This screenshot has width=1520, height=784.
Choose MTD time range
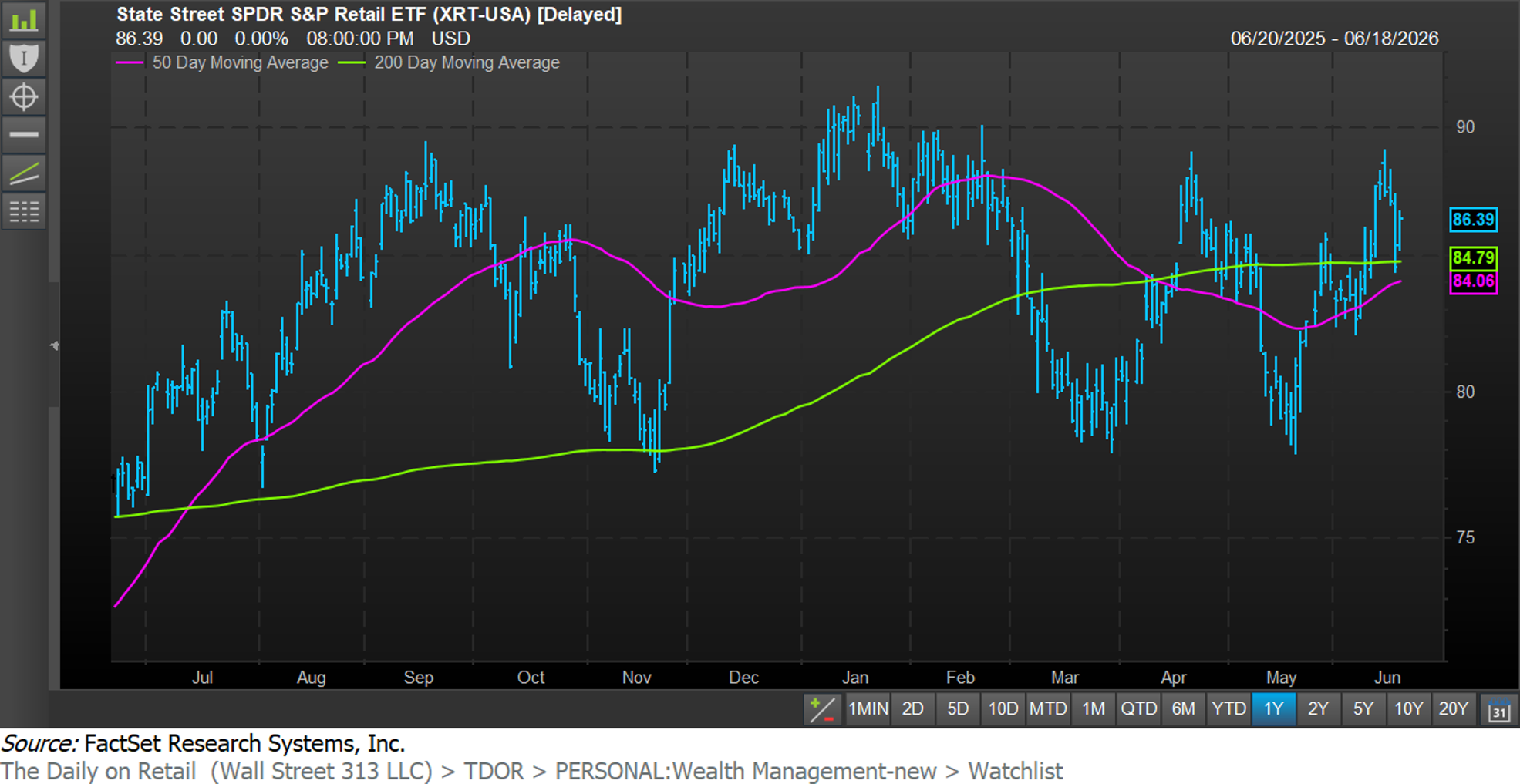(x=1048, y=708)
